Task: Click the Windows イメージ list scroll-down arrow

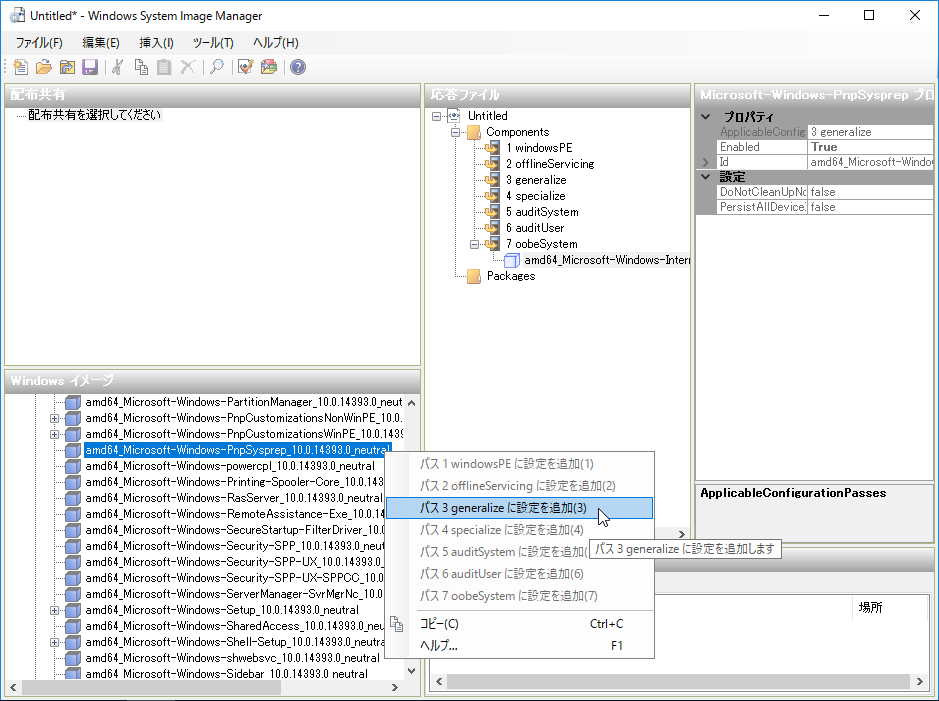Action: click(x=411, y=671)
